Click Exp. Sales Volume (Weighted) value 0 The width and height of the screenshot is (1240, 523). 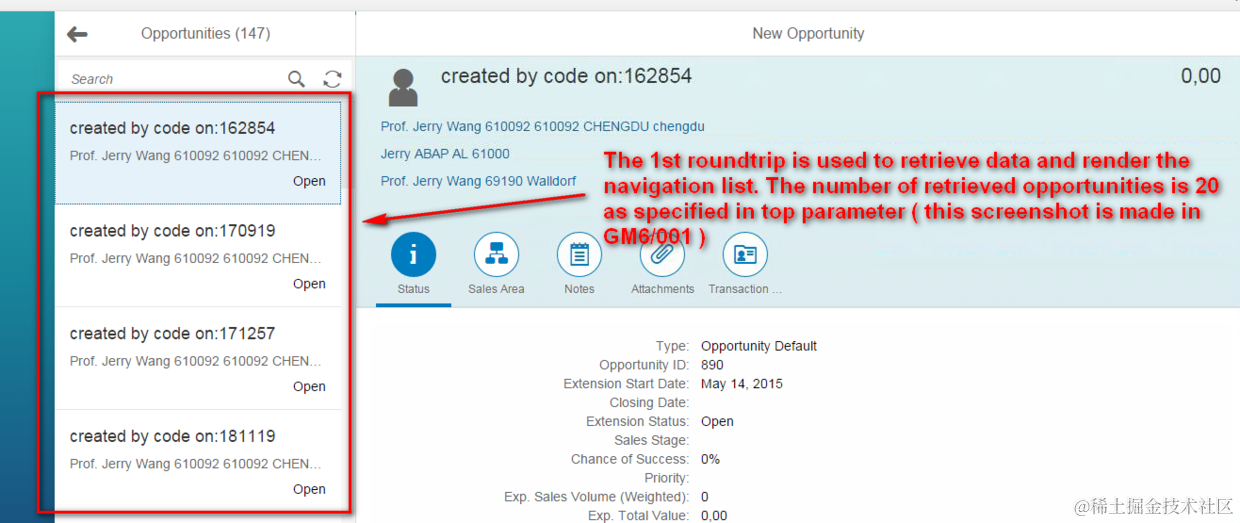[705, 497]
